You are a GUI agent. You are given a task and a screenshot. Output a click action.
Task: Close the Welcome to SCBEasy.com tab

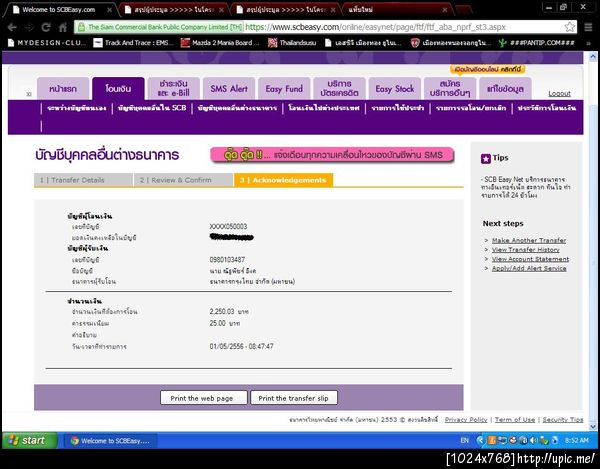(x=109, y=10)
